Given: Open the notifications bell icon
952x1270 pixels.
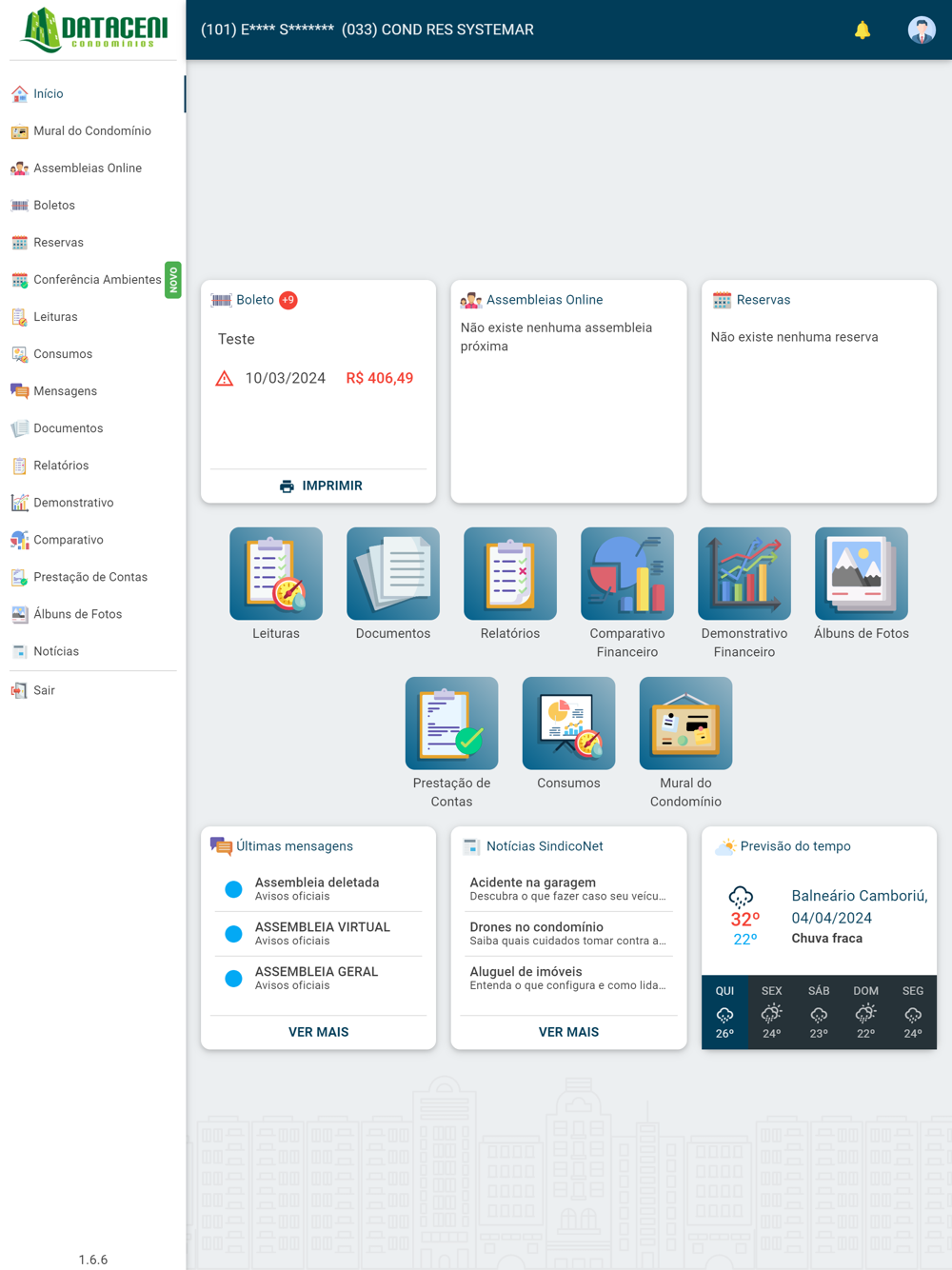Looking at the screenshot, I should [x=863, y=30].
